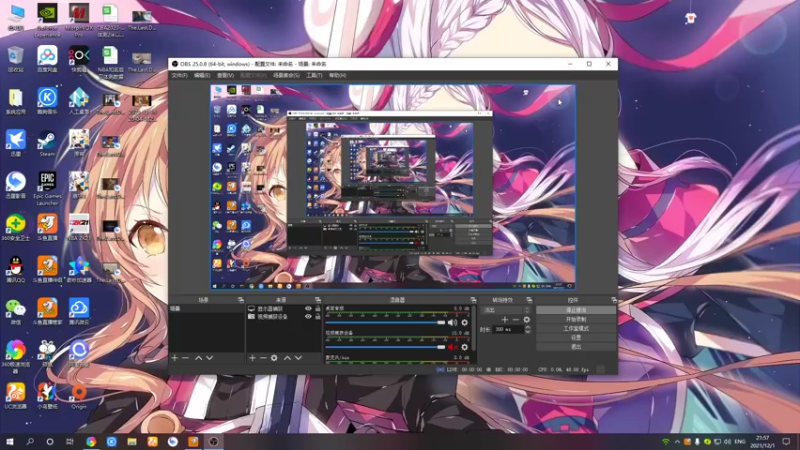
Task: Open OBS Settings (设置) button
Action: [576, 338]
